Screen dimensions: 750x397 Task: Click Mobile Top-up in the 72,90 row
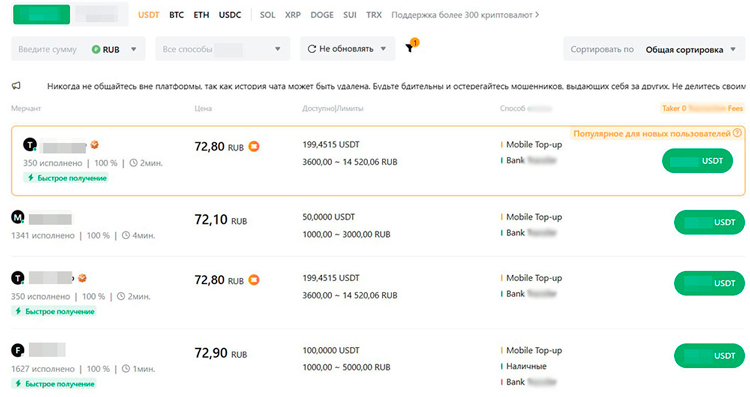tap(534, 351)
